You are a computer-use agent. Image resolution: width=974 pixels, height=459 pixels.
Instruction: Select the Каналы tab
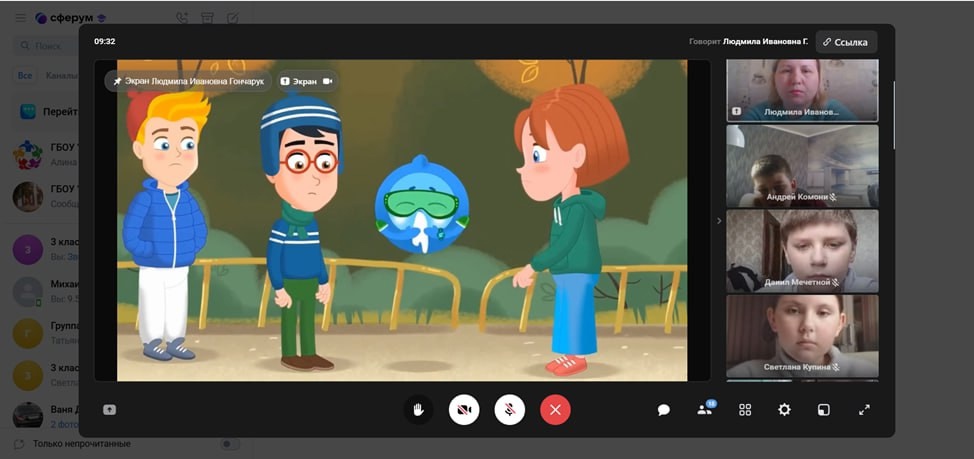tap(61, 76)
